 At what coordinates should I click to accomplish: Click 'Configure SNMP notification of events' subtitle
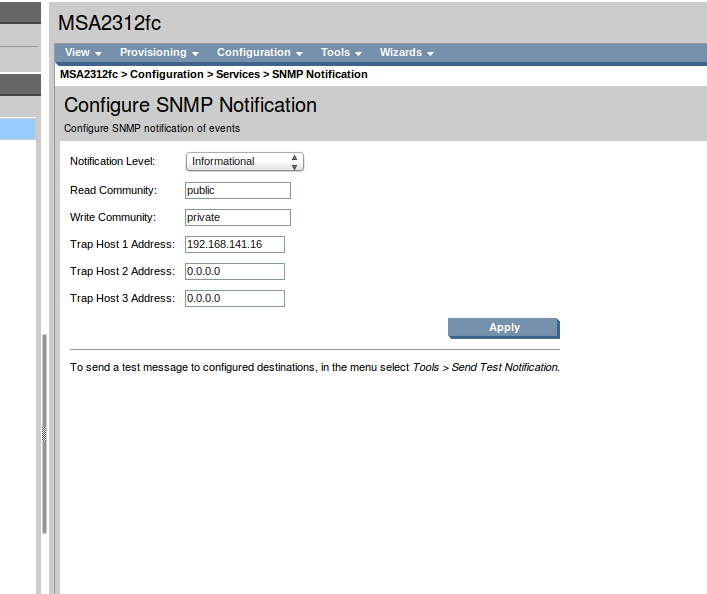[x=152, y=129]
